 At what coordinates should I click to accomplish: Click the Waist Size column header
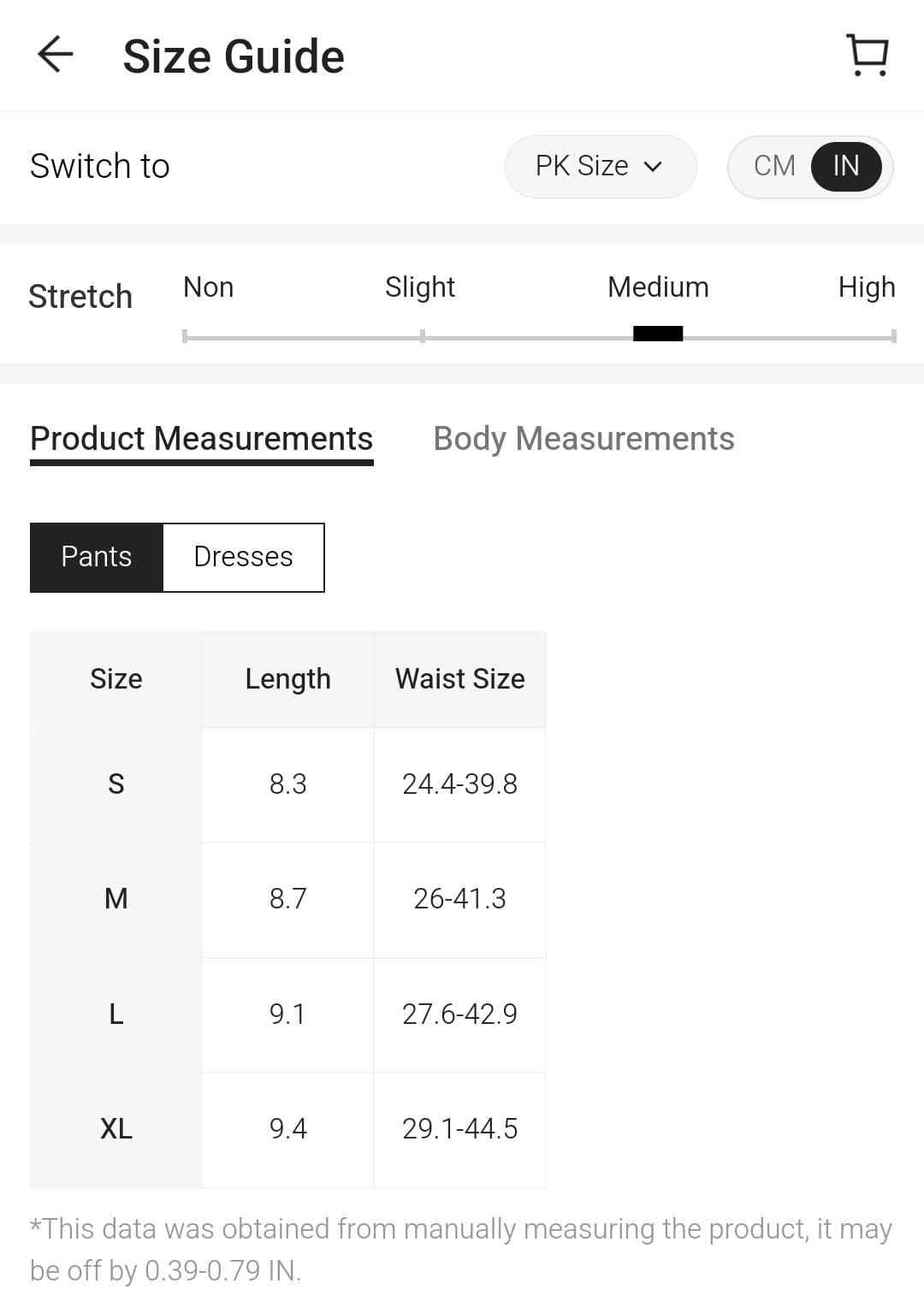tap(459, 679)
